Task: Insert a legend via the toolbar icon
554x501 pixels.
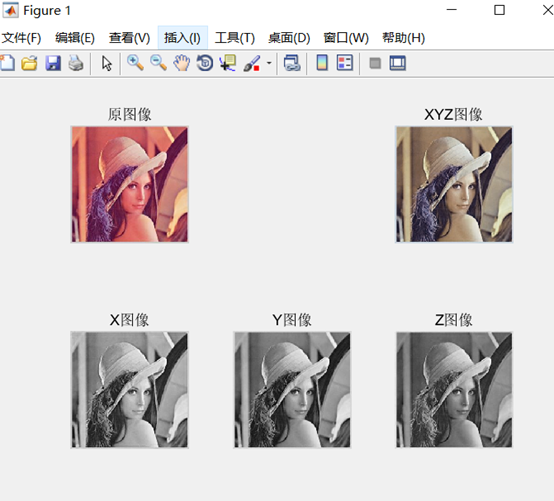Action: 345,63
